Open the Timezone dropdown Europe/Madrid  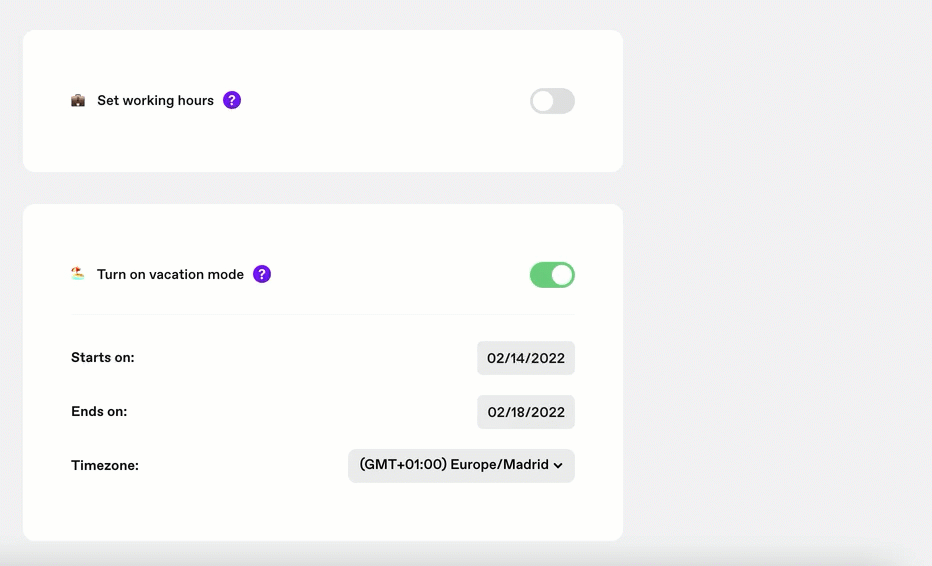pyautogui.click(x=461, y=466)
